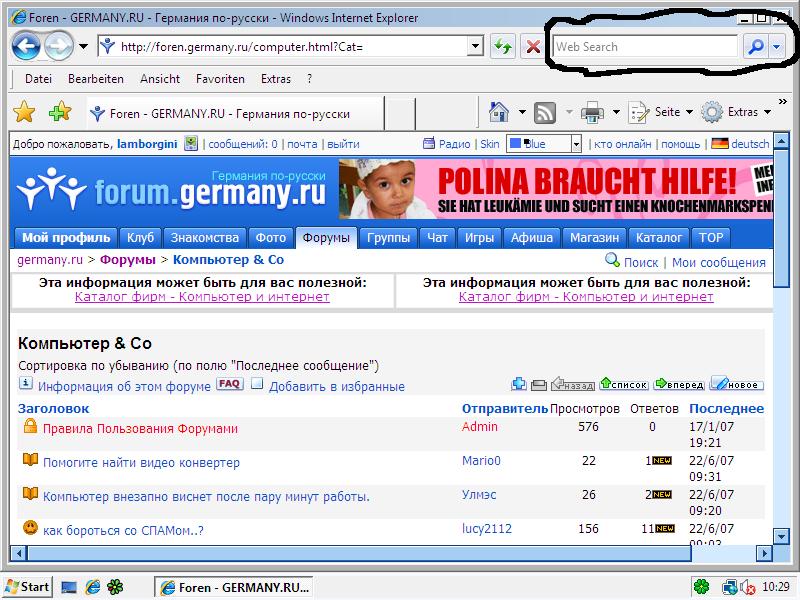800x600 pixels.
Task: Click the green Refresh page icon
Action: pyautogui.click(x=502, y=47)
